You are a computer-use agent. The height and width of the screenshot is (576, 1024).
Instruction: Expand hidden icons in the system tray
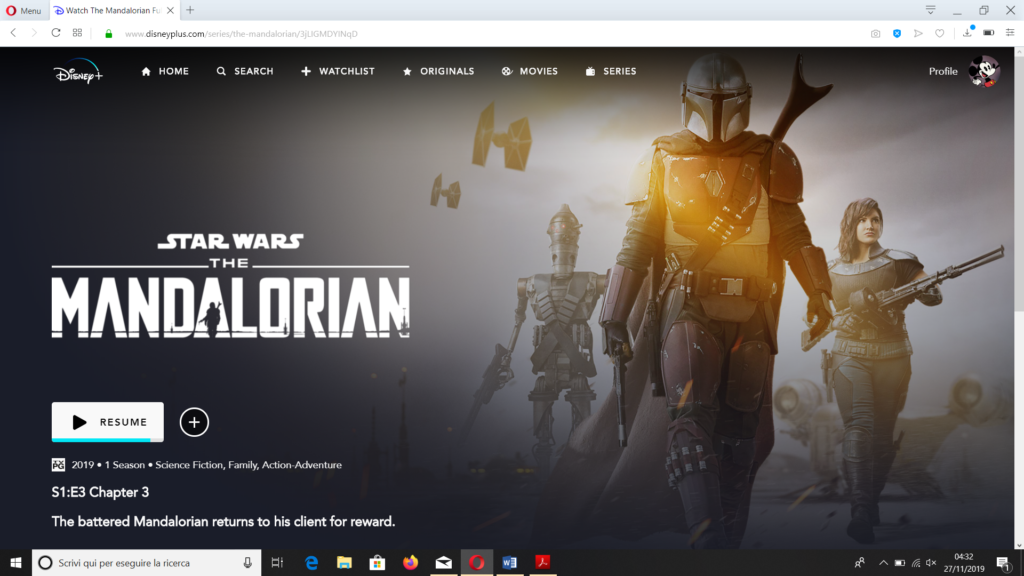point(883,562)
